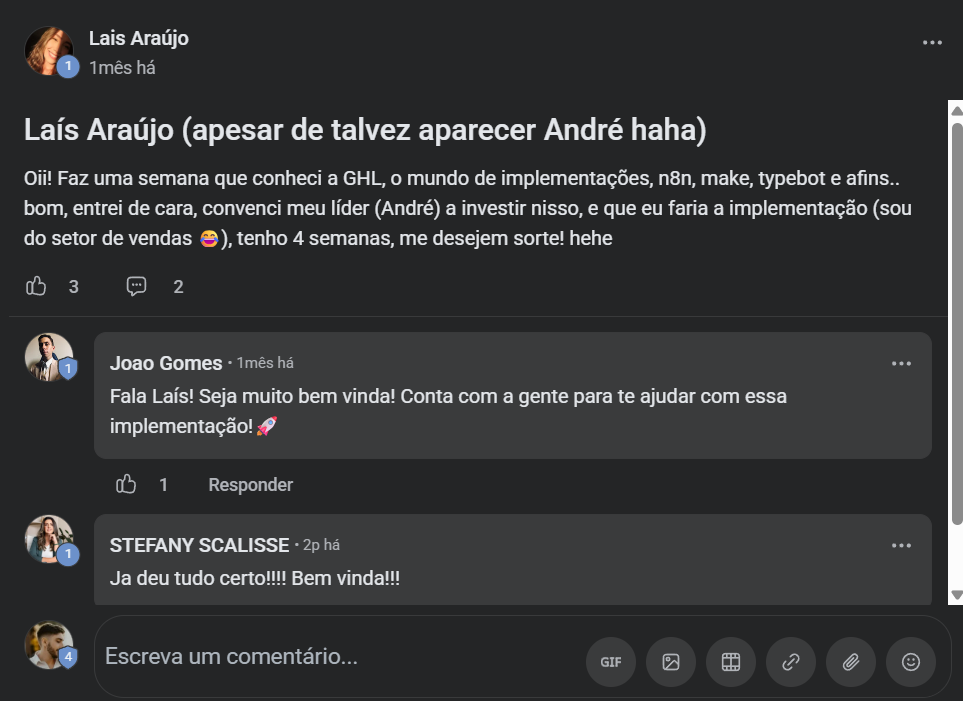Viewport: 963px width, 701px height.
Task: Click the GIF button in comment box
Action: coord(610,662)
